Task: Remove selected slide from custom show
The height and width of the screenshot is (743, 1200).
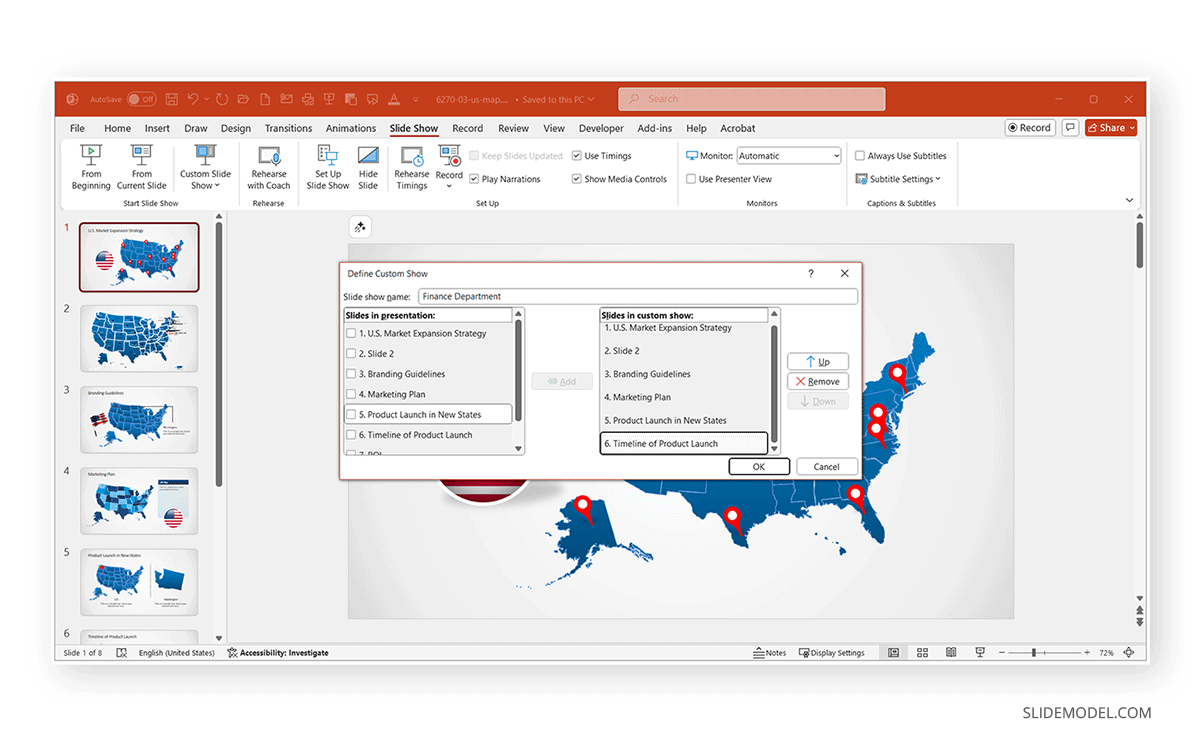Action: coord(818,381)
